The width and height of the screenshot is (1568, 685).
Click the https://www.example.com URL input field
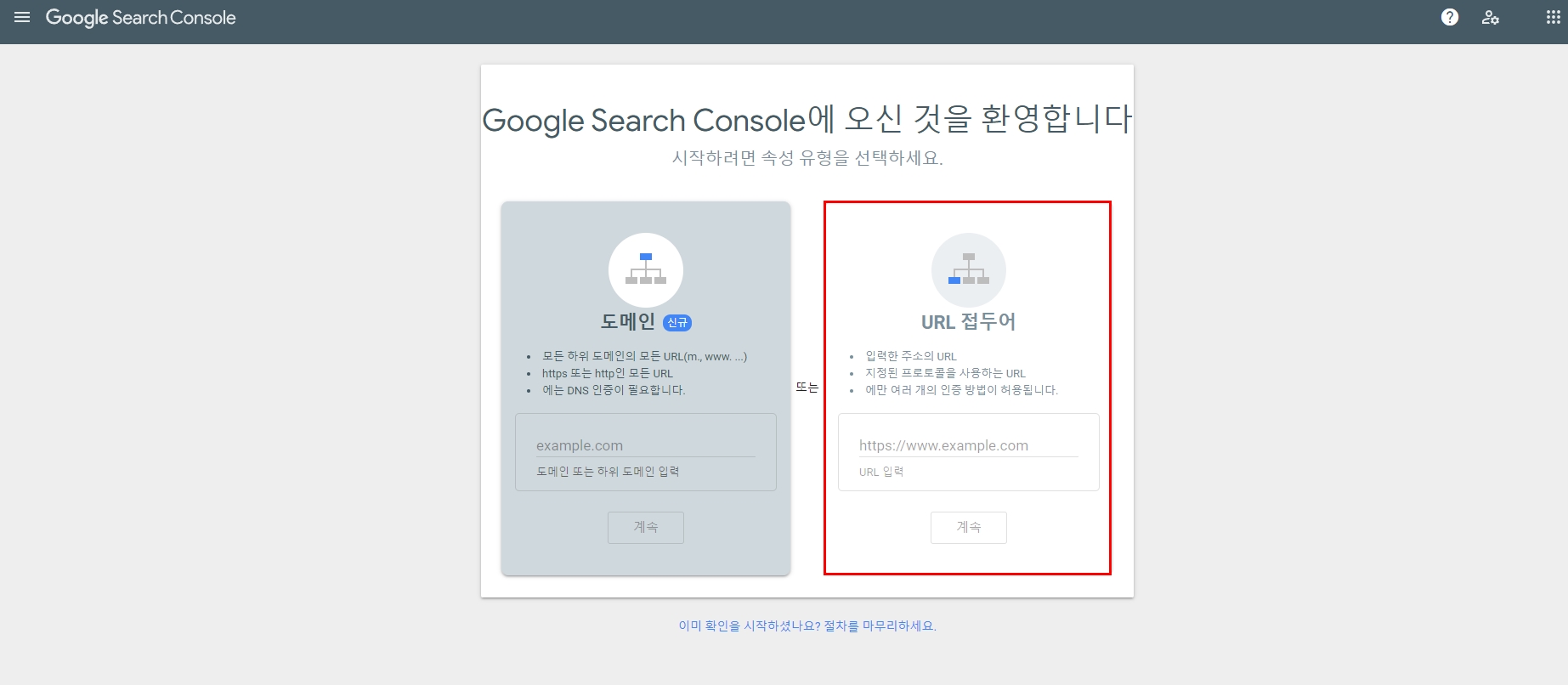click(968, 445)
